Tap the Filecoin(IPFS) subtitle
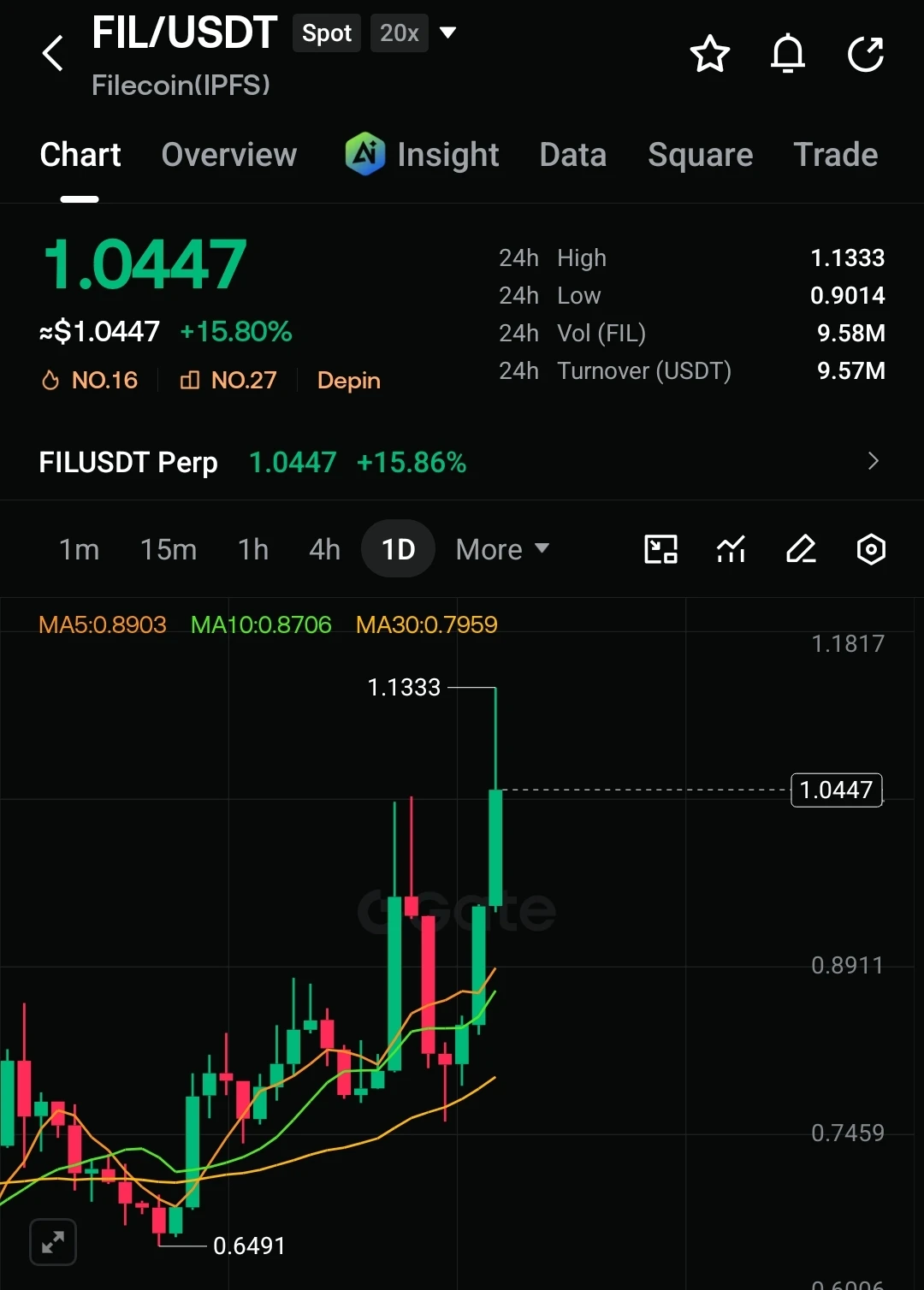Image resolution: width=924 pixels, height=1290 pixels. tap(181, 85)
